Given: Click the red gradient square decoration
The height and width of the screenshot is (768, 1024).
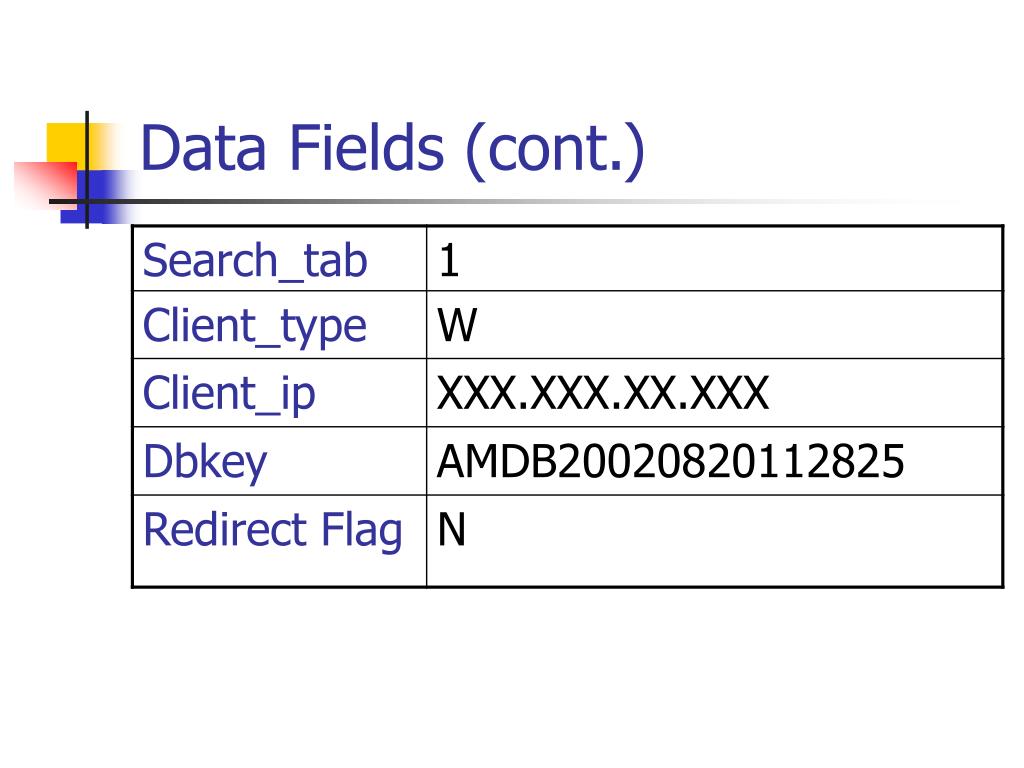Looking at the screenshot, I should pos(46,183).
